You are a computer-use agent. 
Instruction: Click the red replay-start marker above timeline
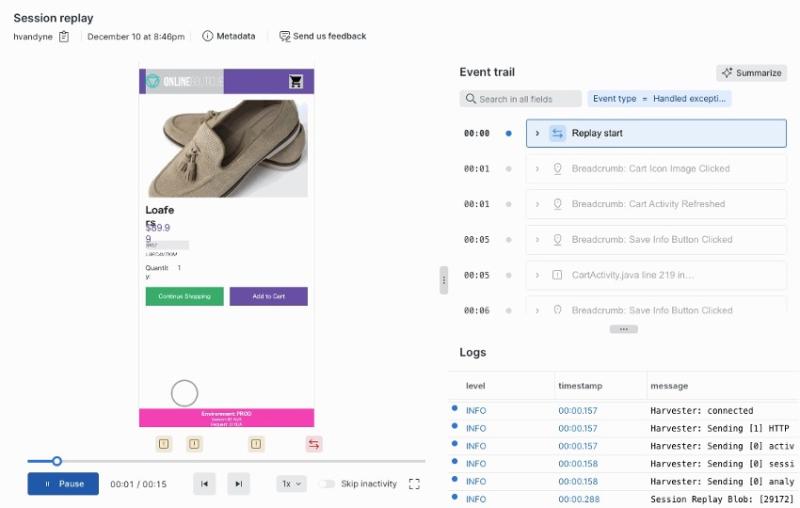coord(314,444)
